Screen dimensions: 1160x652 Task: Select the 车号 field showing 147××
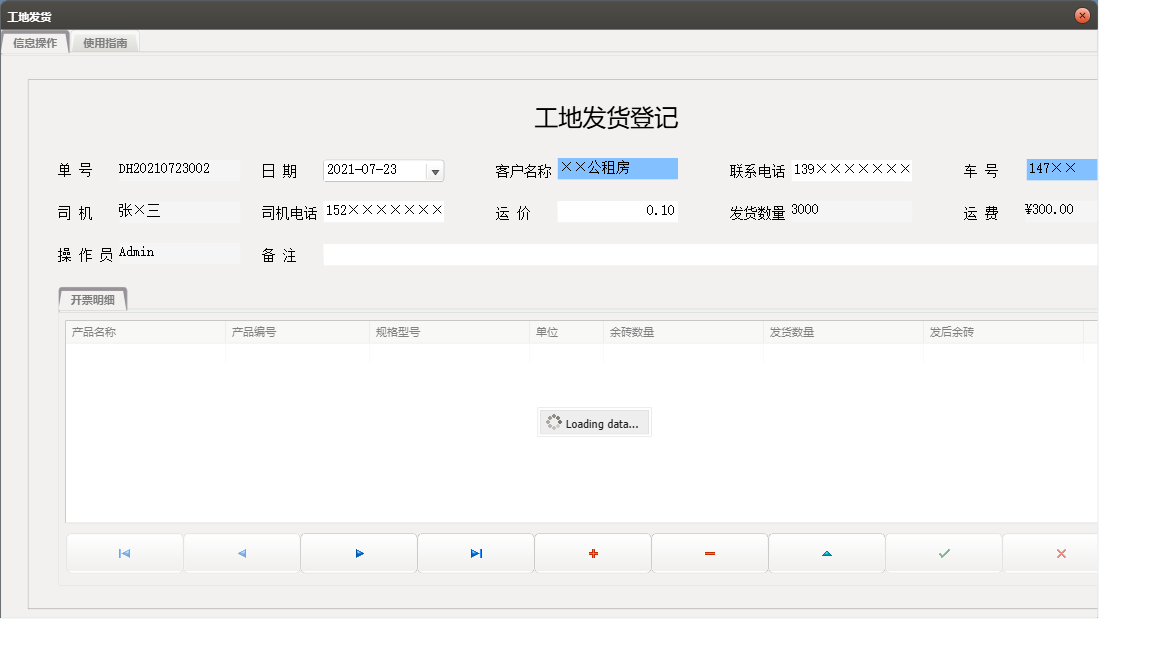tap(1061, 170)
